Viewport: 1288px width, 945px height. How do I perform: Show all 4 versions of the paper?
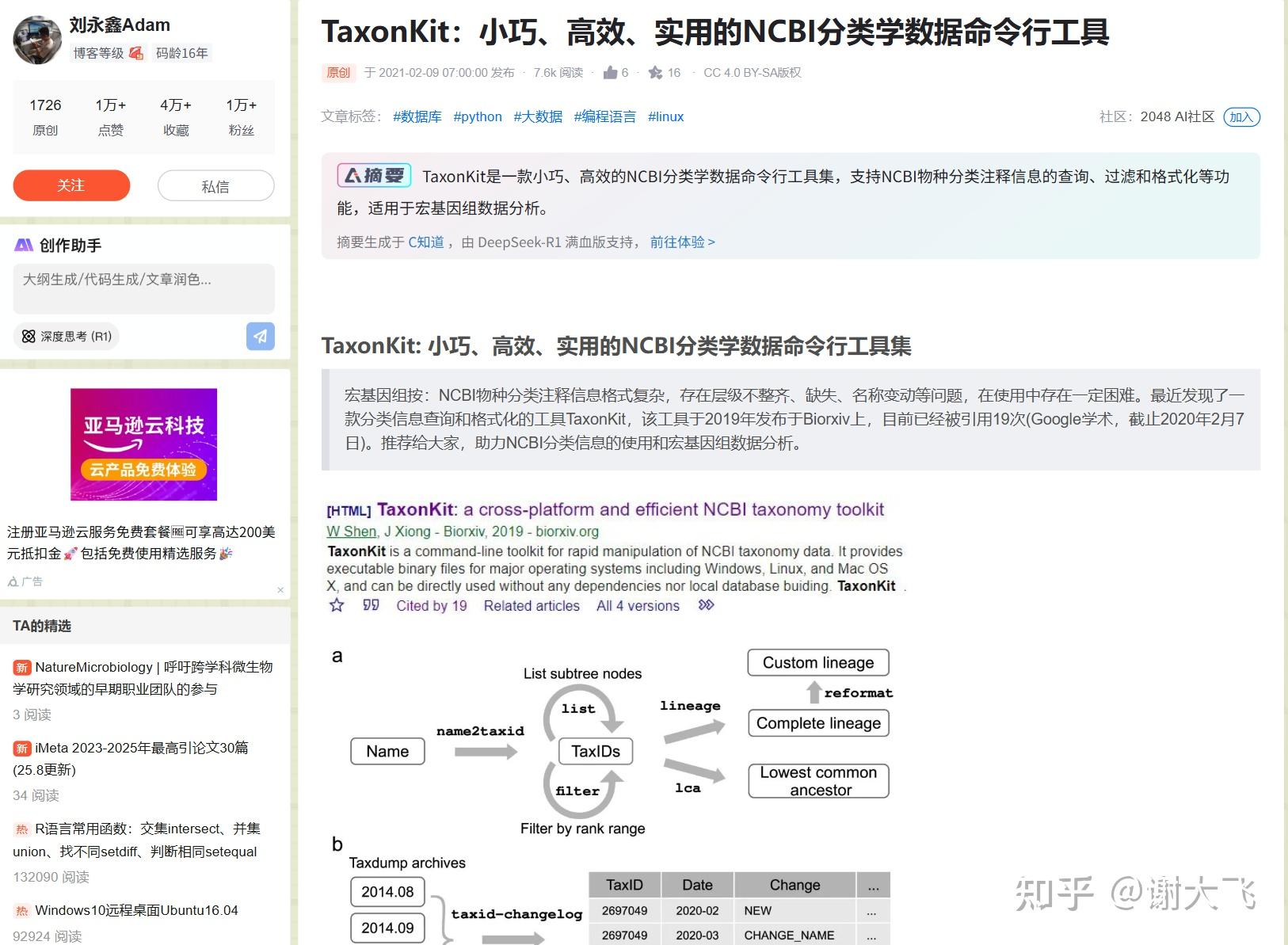point(637,605)
